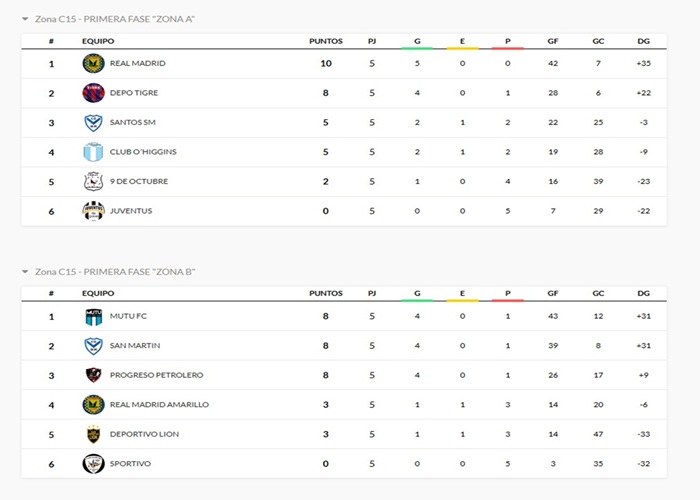Click the Real Madrid team crest

click(x=93, y=63)
